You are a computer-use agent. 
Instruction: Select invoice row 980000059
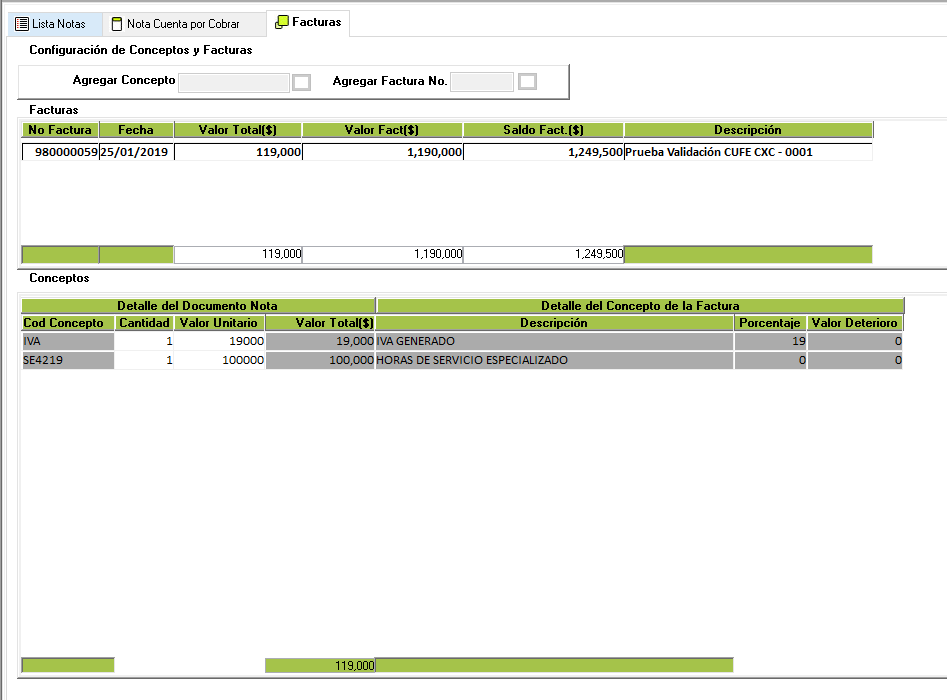(x=60, y=152)
